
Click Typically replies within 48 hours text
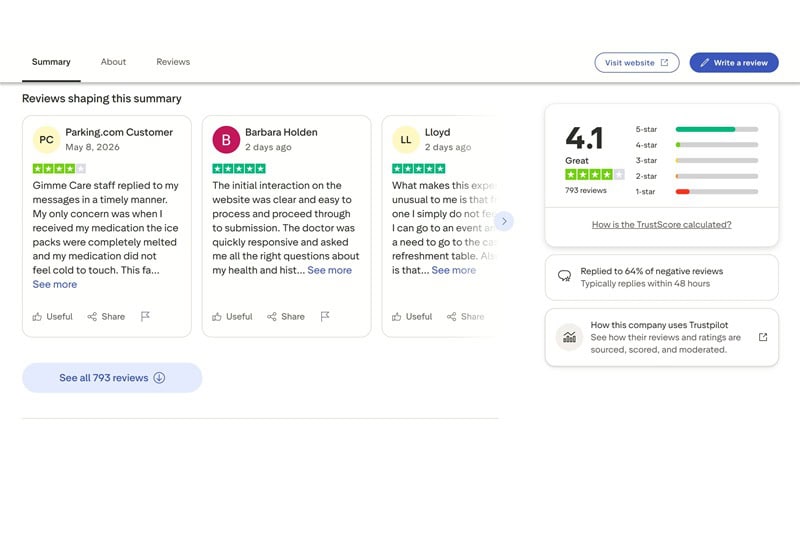tap(645, 284)
